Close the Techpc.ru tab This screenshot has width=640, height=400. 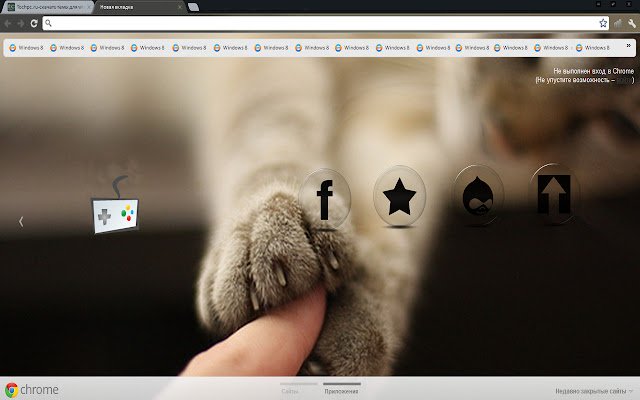click(x=89, y=7)
